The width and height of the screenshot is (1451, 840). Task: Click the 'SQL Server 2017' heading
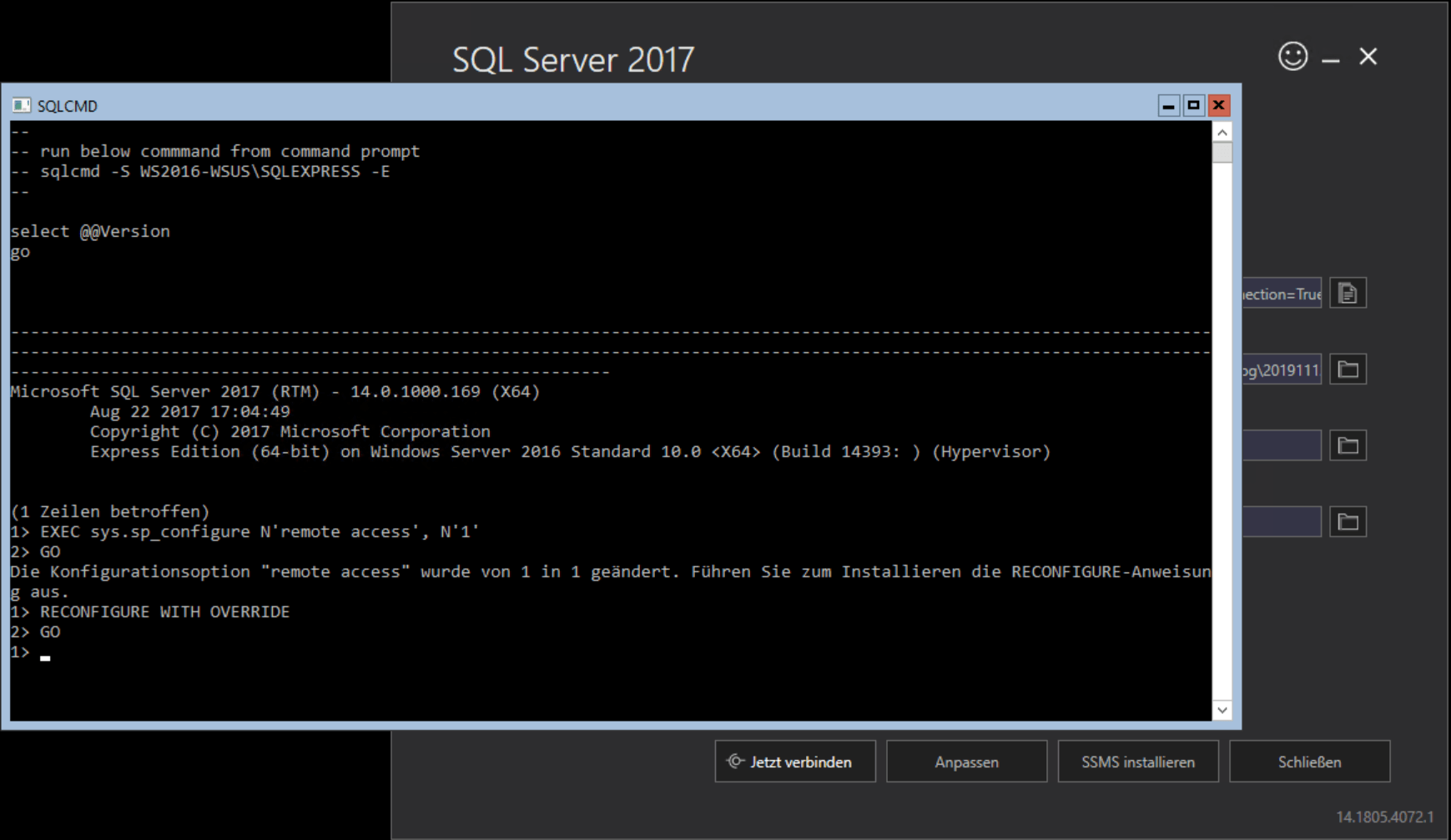[573, 60]
